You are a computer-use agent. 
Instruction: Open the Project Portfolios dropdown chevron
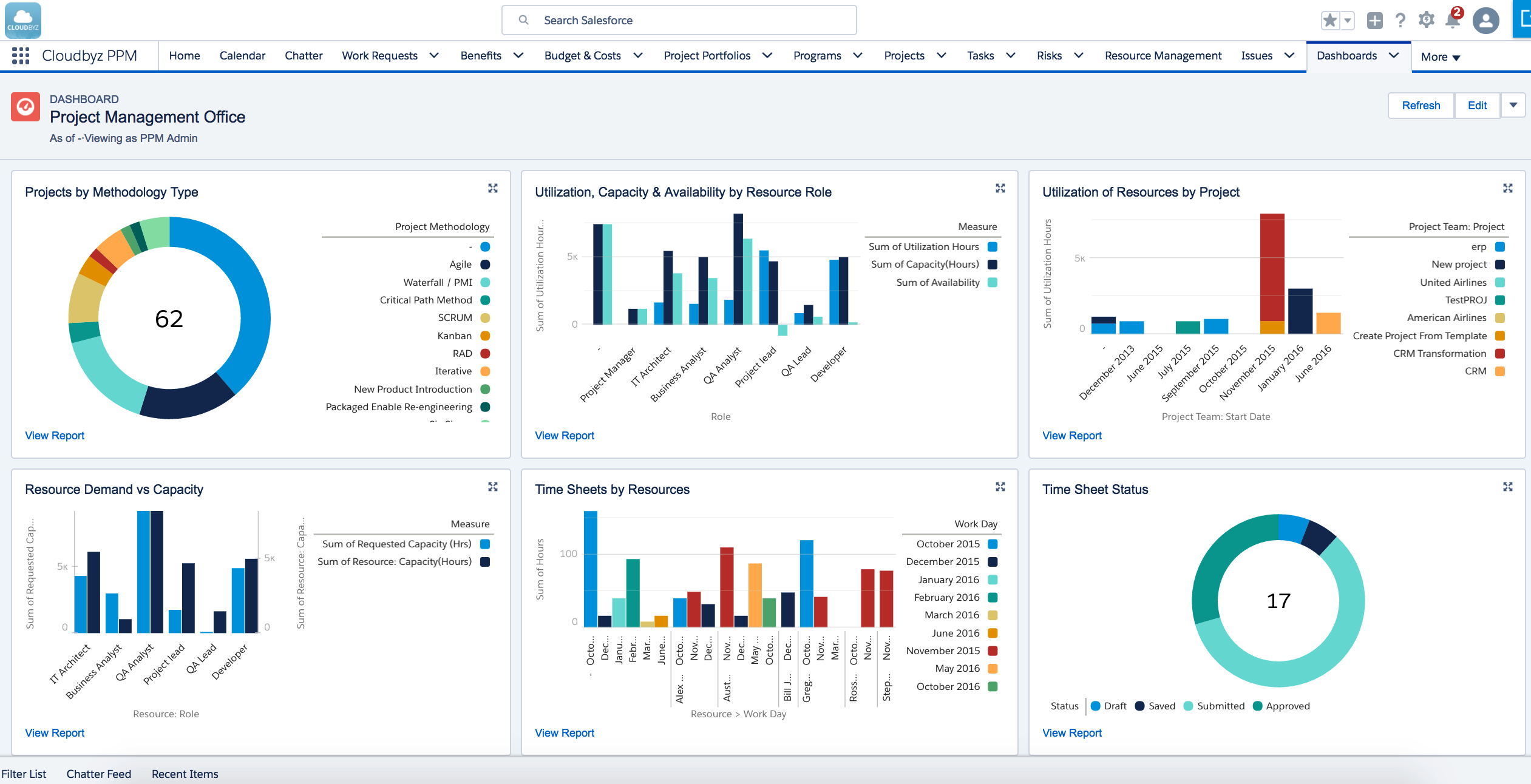767,55
